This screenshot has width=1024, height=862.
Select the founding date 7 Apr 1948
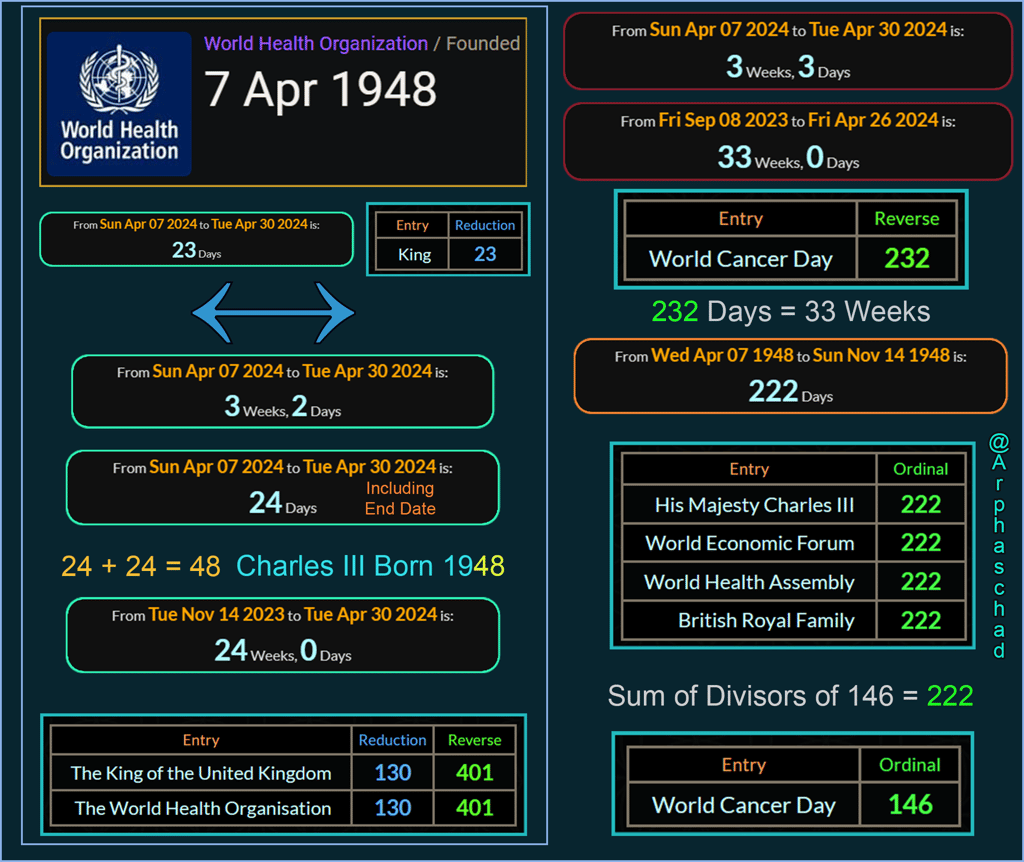coord(320,89)
